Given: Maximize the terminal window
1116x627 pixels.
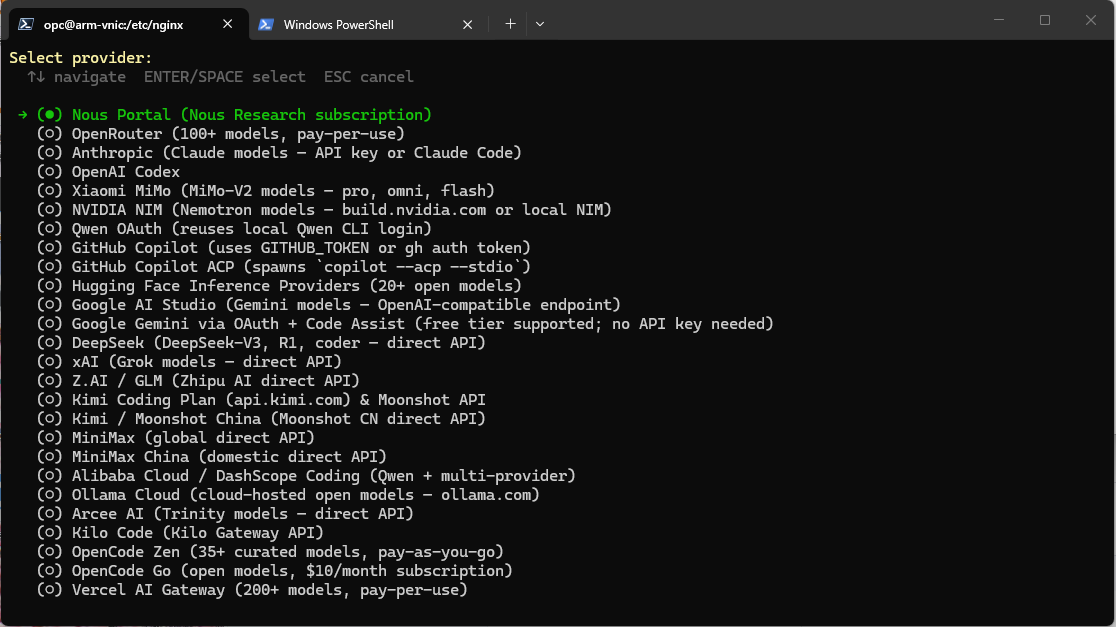Looking at the screenshot, I should coord(1045,20).
